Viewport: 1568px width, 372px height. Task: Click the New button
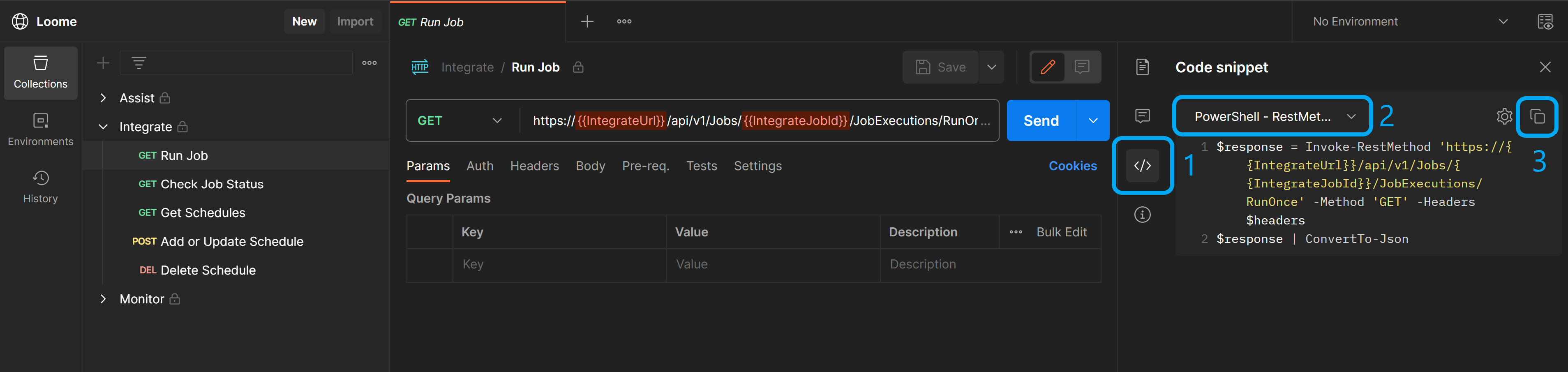(304, 21)
